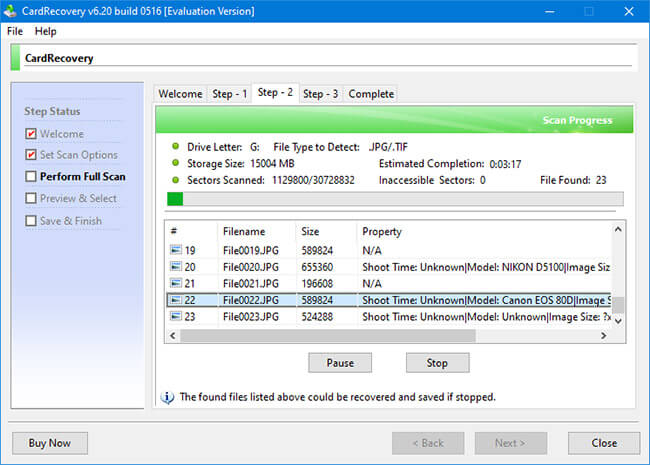Pause the running scan

pyautogui.click(x=339, y=362)
